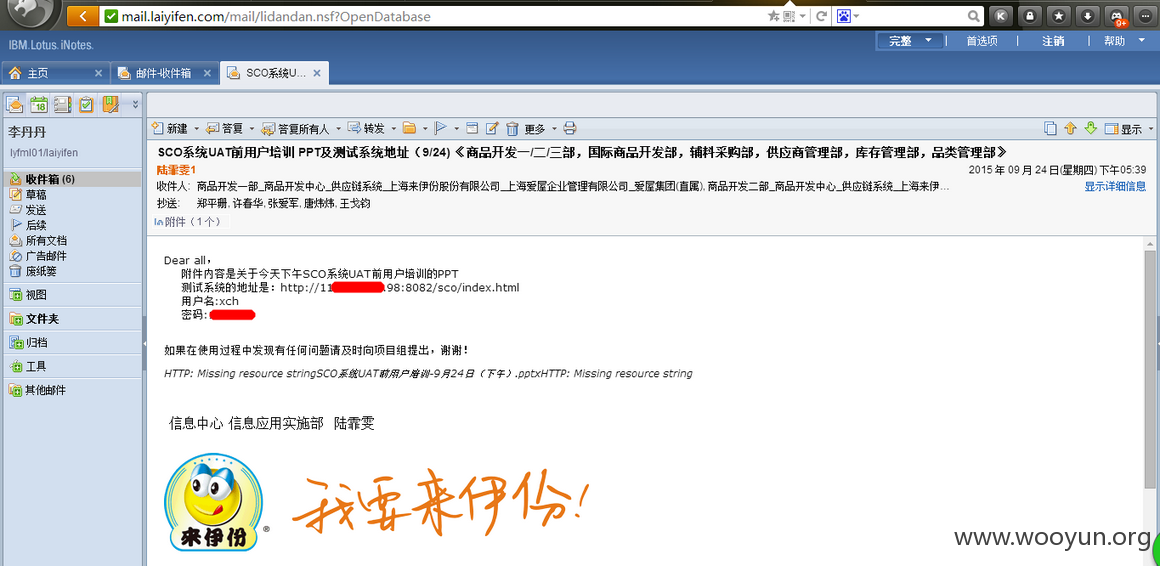Open the 更多 (More) menu
The width and height of the screenshot is (1160, 566).
(540, 129)
